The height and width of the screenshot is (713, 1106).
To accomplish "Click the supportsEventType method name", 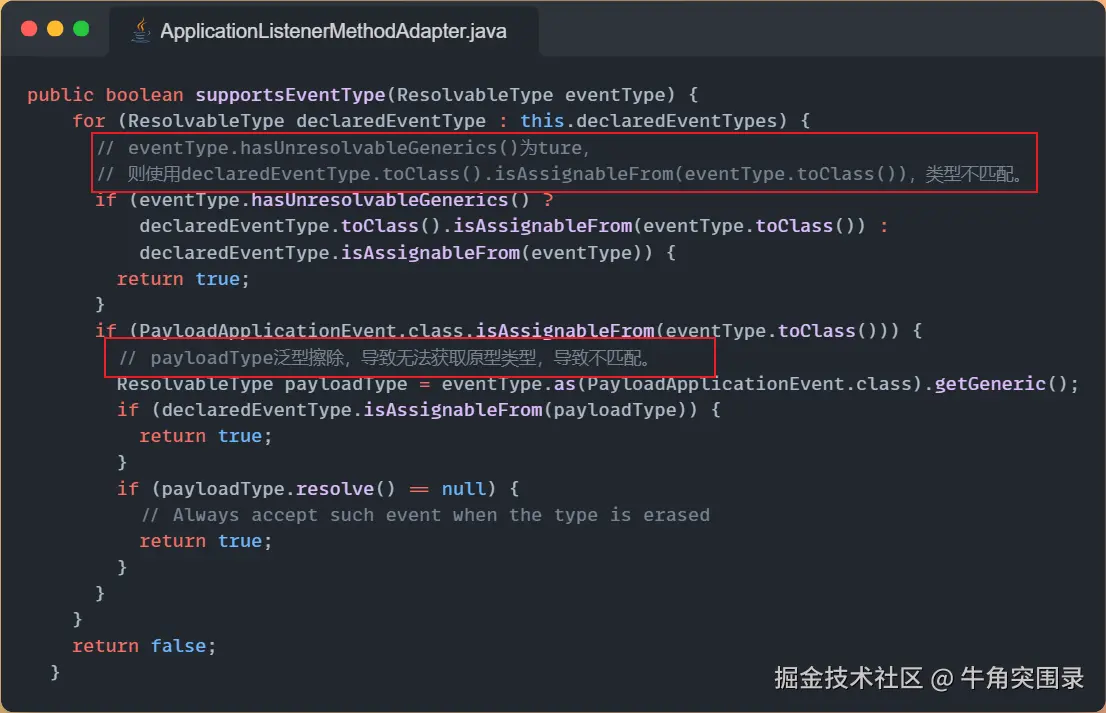I will pos(290,95).
